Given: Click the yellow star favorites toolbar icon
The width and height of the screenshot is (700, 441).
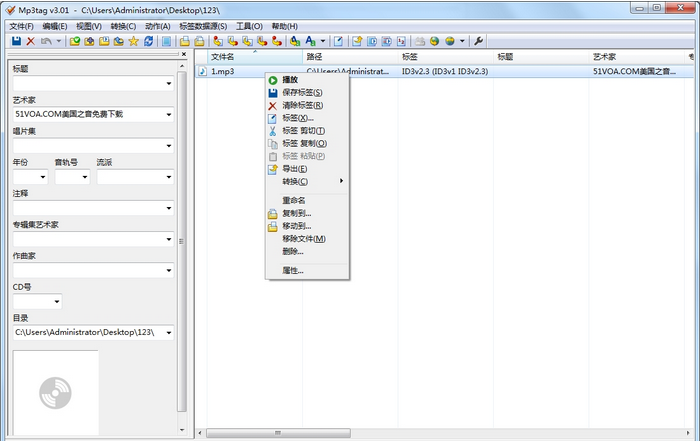Looking at the screenshot, I should coord(134,41).
